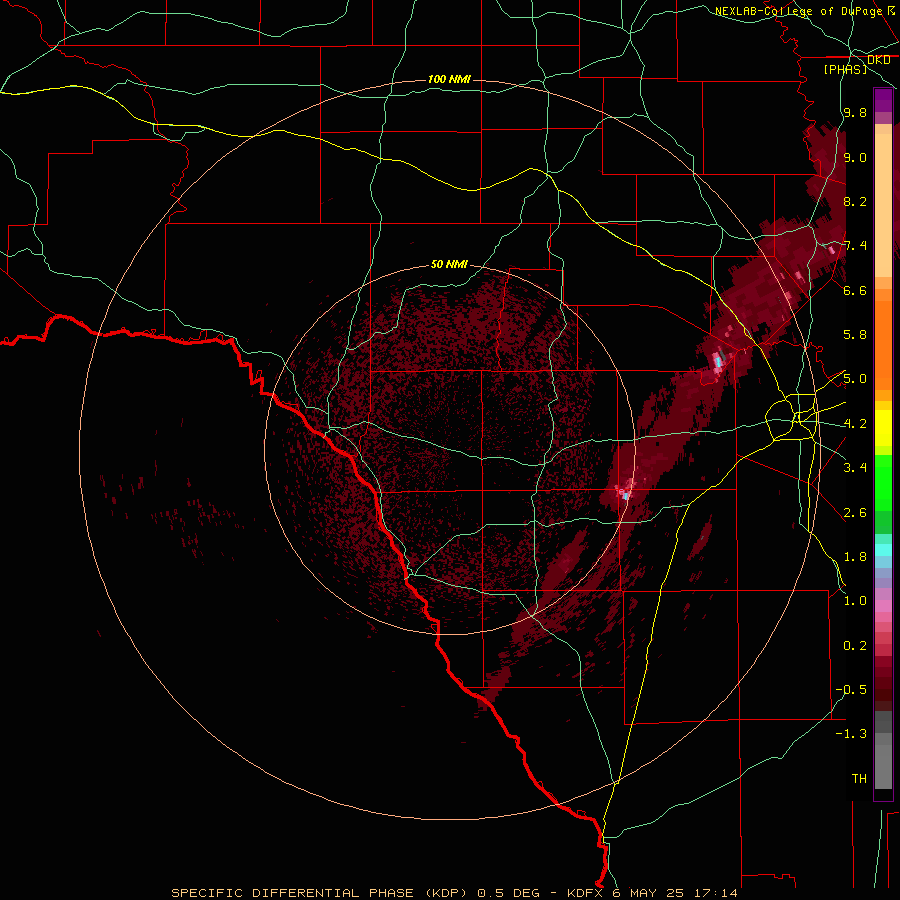Screen dimensions: 900x900
Task: Click the [PHAS] legend label
Action: [845, 70]
